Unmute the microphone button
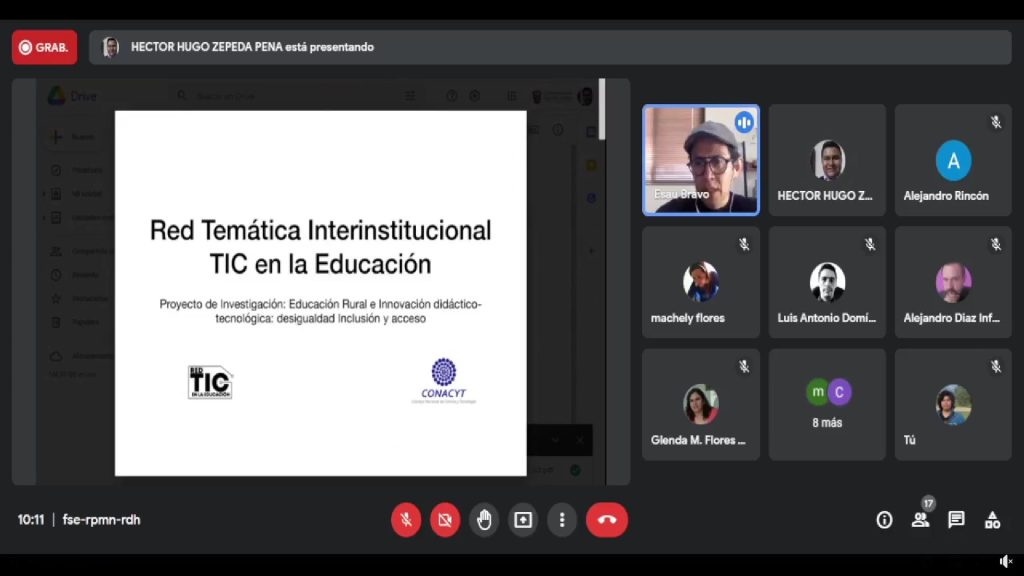Screen dimensions: 1024x576 (406, 520)
